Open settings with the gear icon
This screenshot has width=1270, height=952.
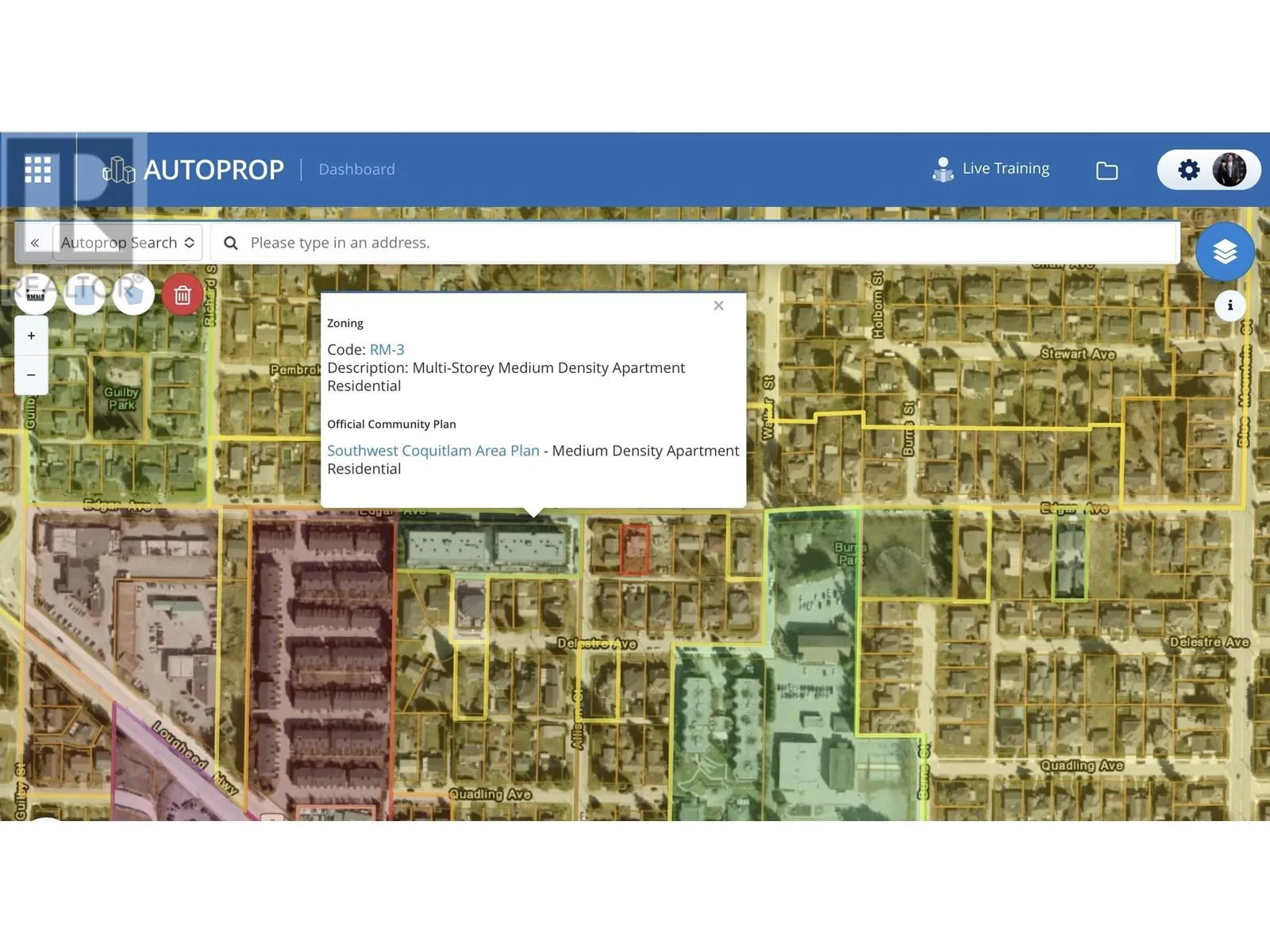1188,170
